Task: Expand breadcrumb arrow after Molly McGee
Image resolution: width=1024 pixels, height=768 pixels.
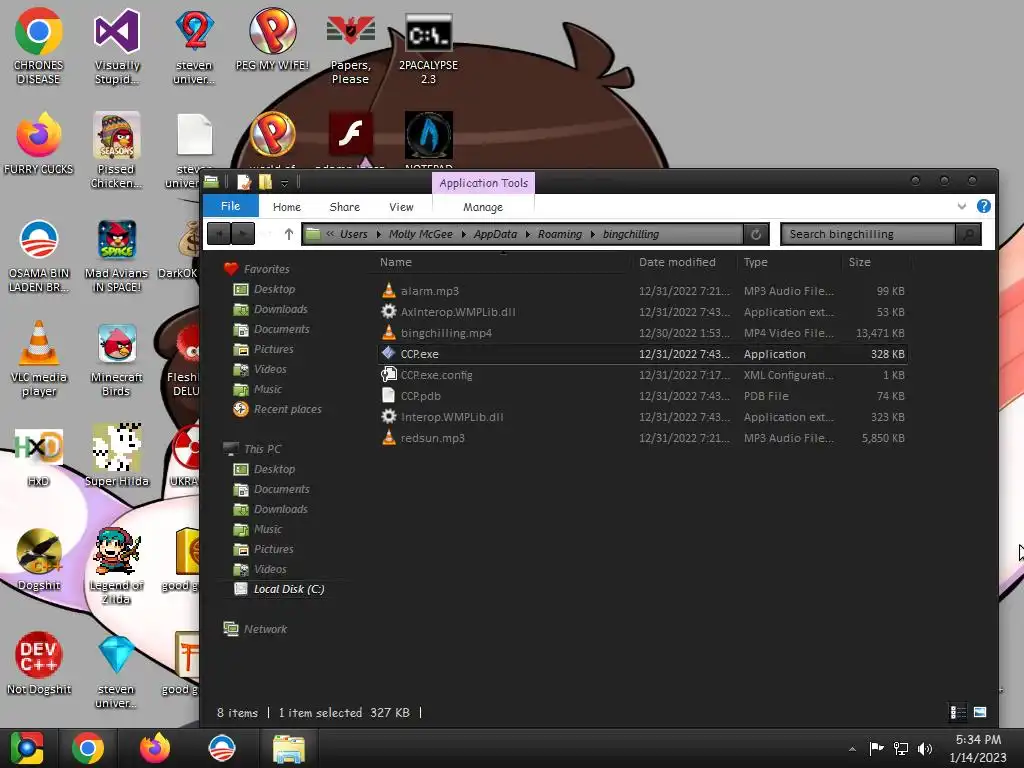Action: pos(463,234)
